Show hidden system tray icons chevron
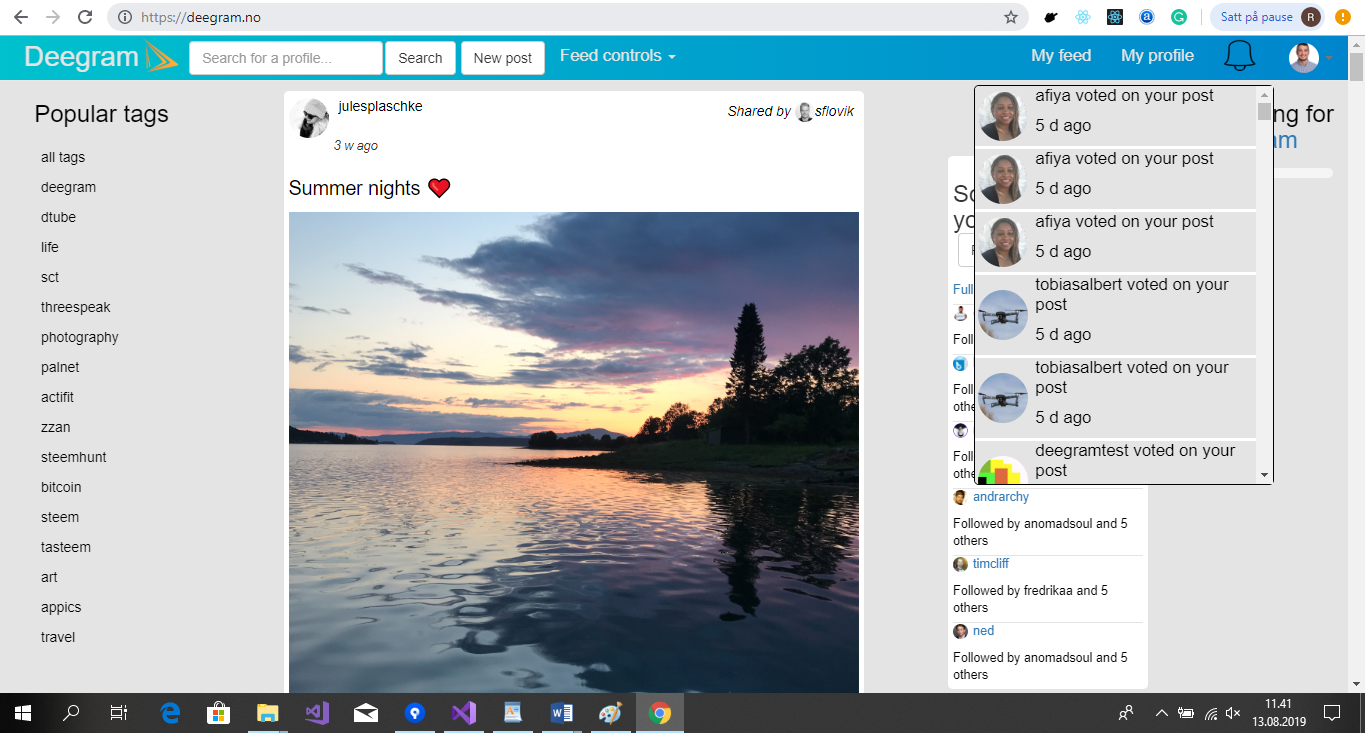The width and height of the screenshot is (1365, 733). click(1161, 713)
